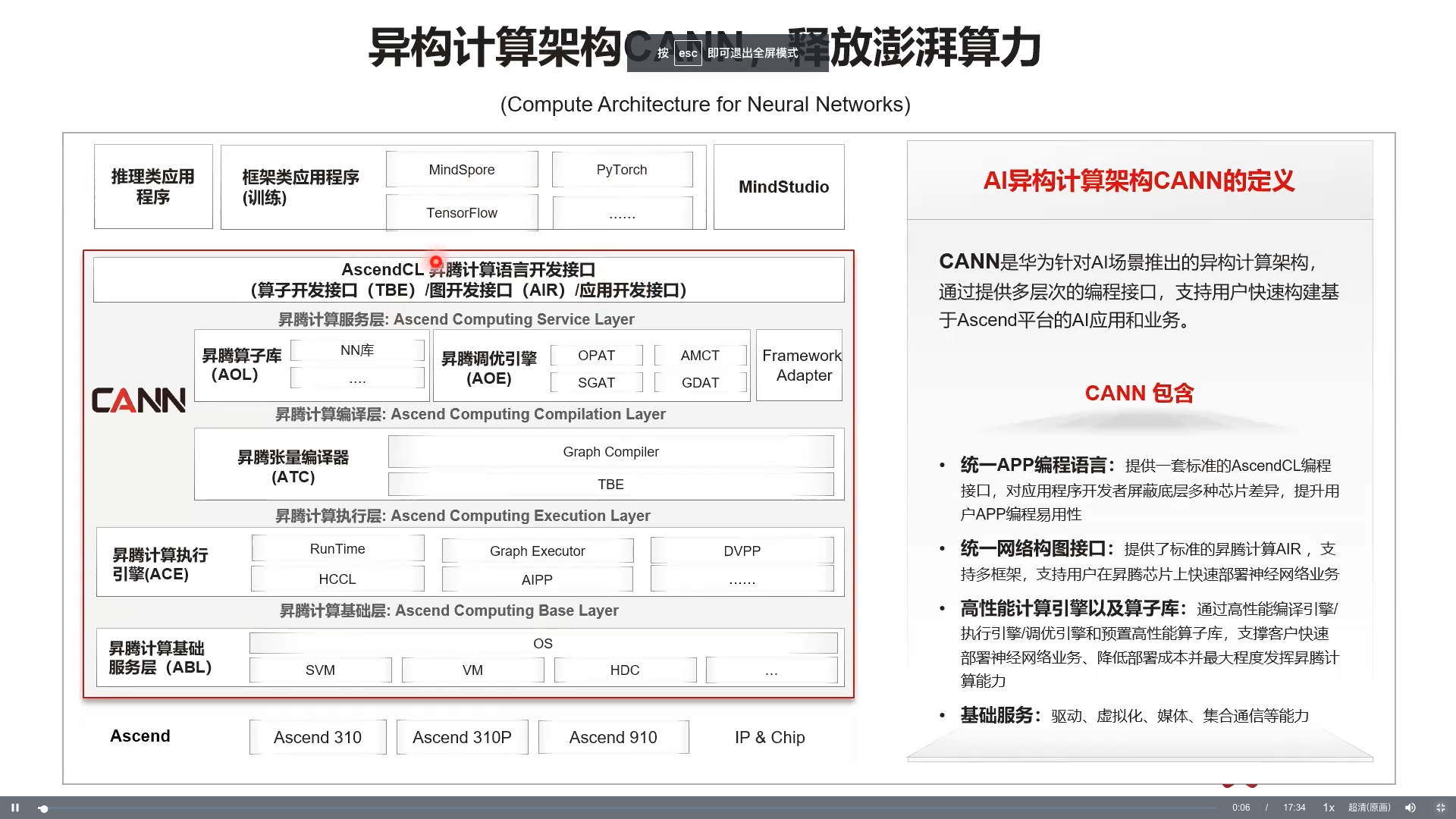The image size is (1456, 819).
Task: Click the 统一网络构图接口 bullet title
Action: (x=1037, y=549)
